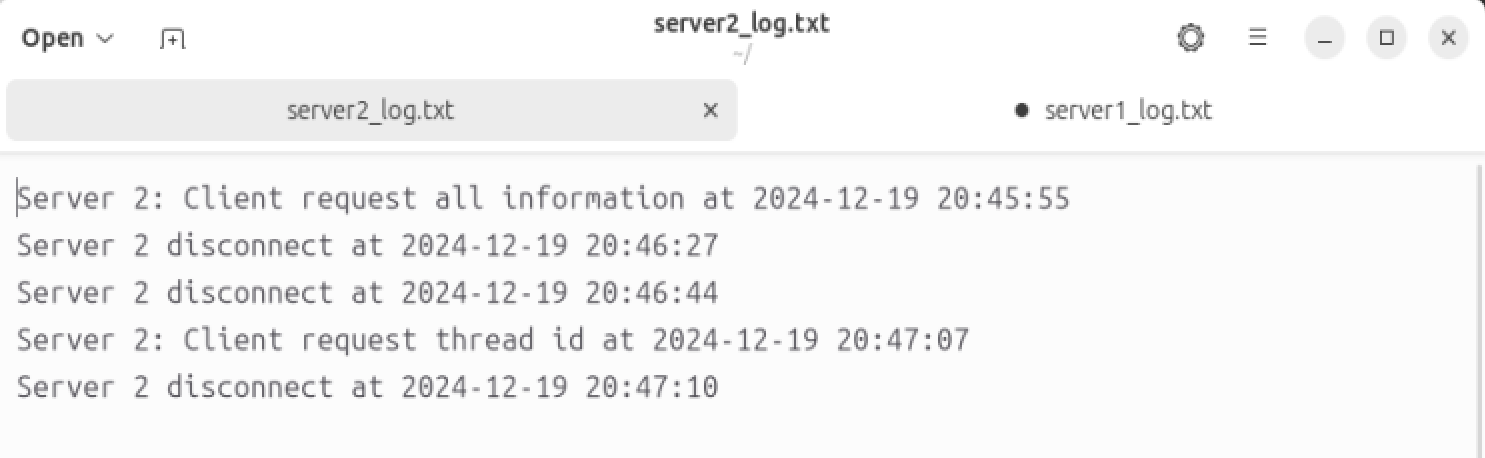Close the text editor window
Viewport: 1485px width, 458px height.
pyautogui.click(x=1447, y=39)
